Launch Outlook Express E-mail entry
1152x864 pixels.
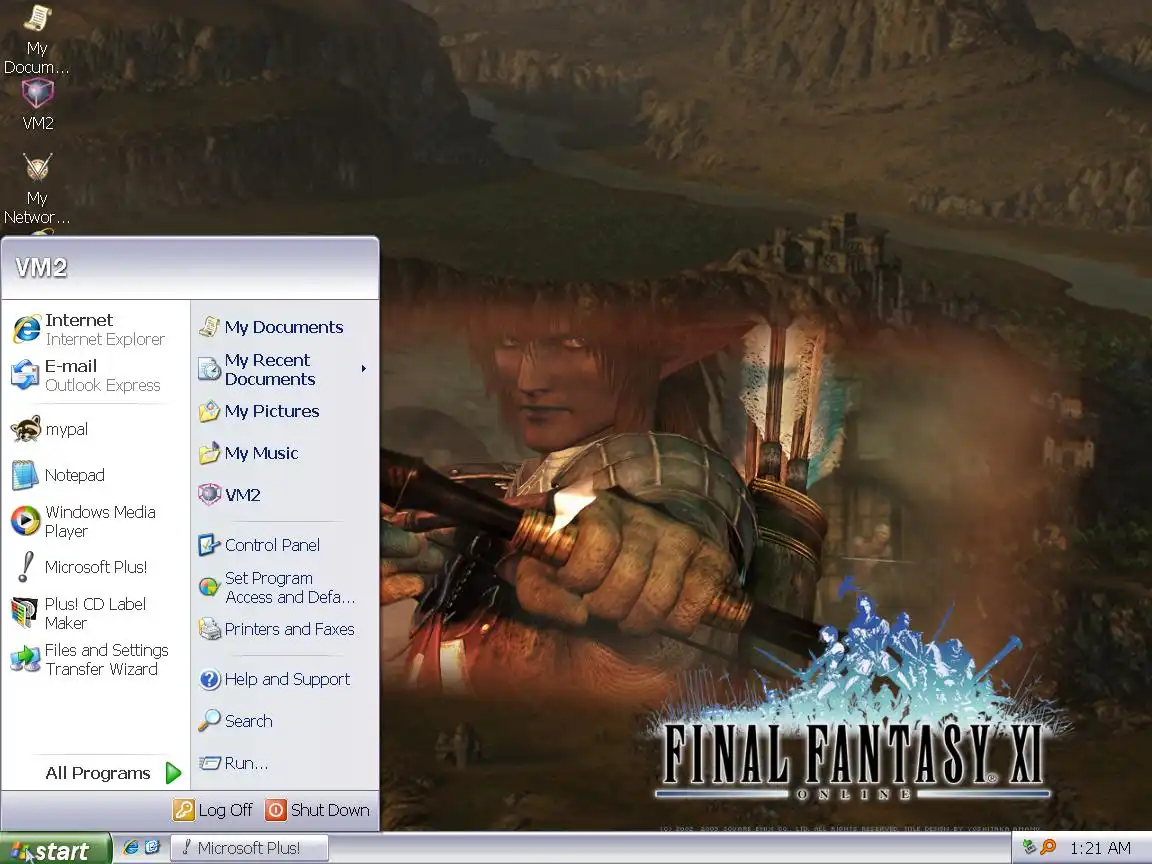[x=96, y=375]
